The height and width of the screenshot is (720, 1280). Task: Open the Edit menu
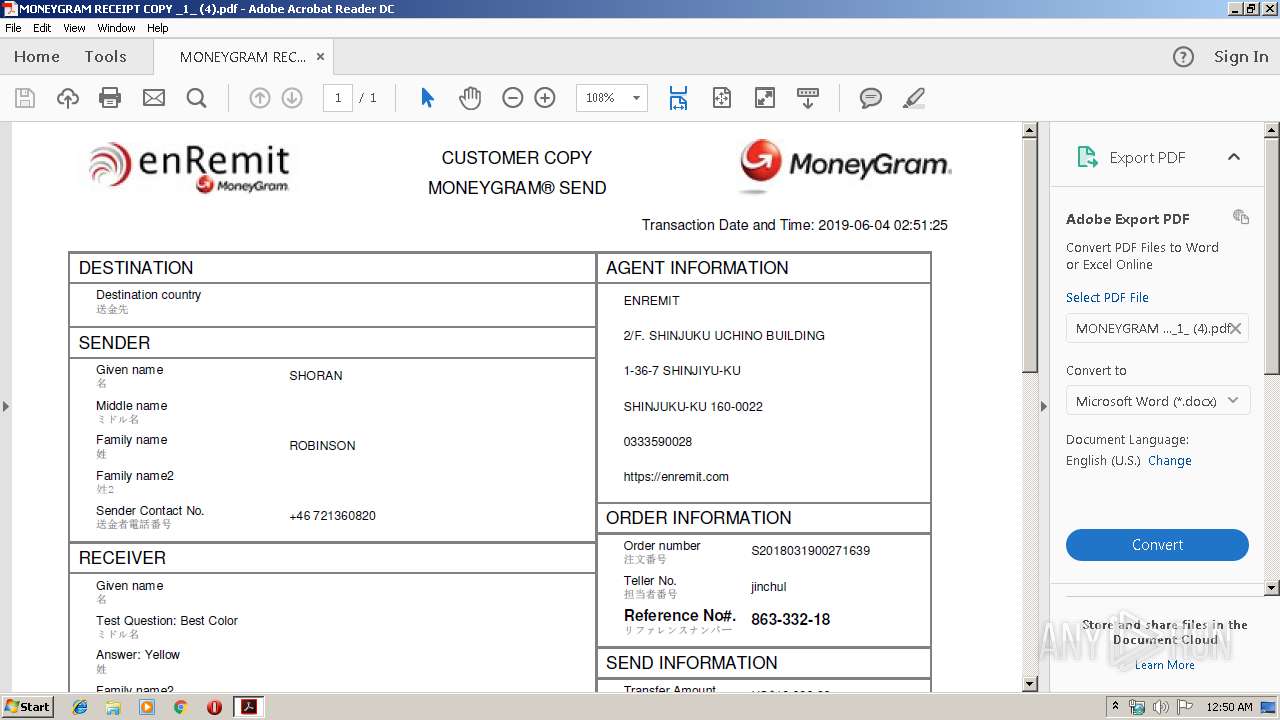coord(42,28)
